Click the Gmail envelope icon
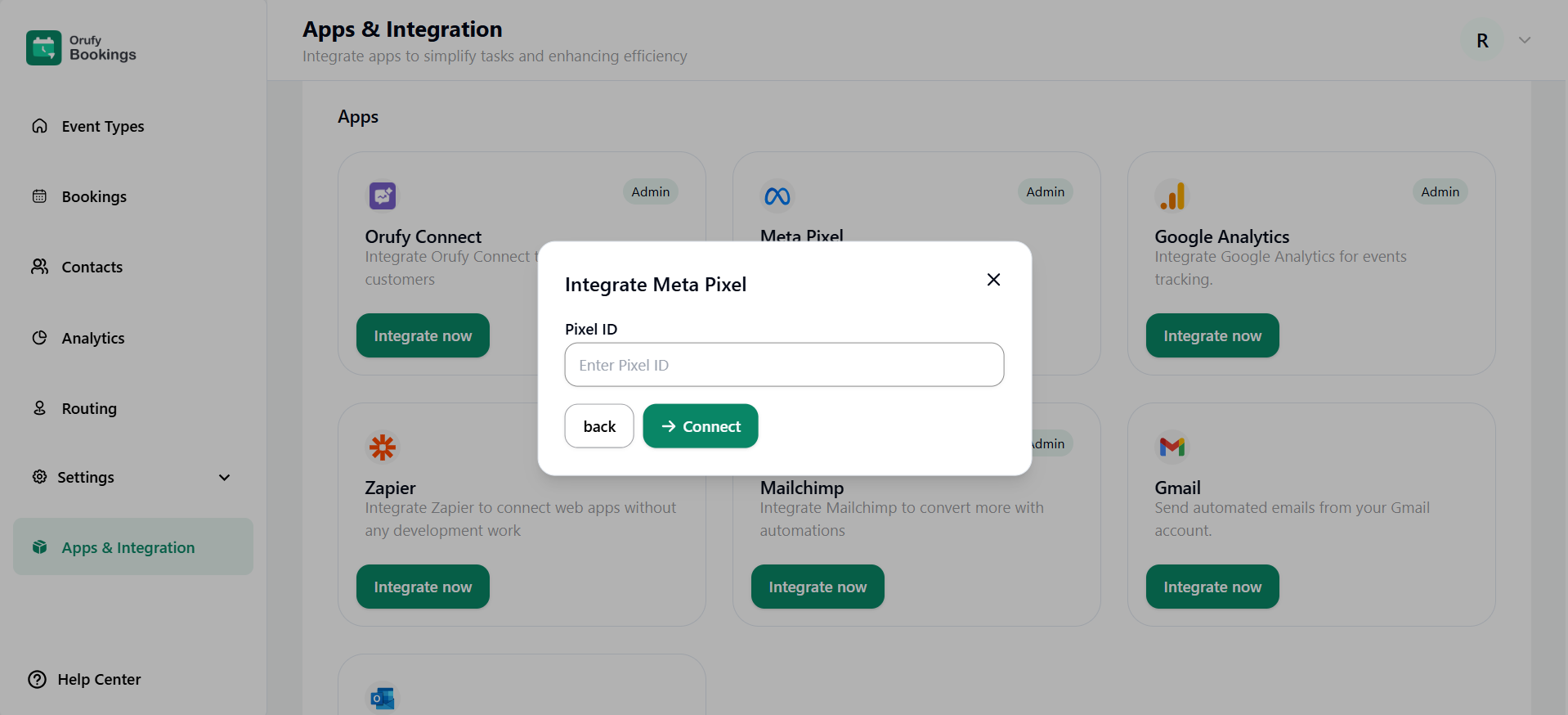1568x715 pixels. [x=1172, y=447]
